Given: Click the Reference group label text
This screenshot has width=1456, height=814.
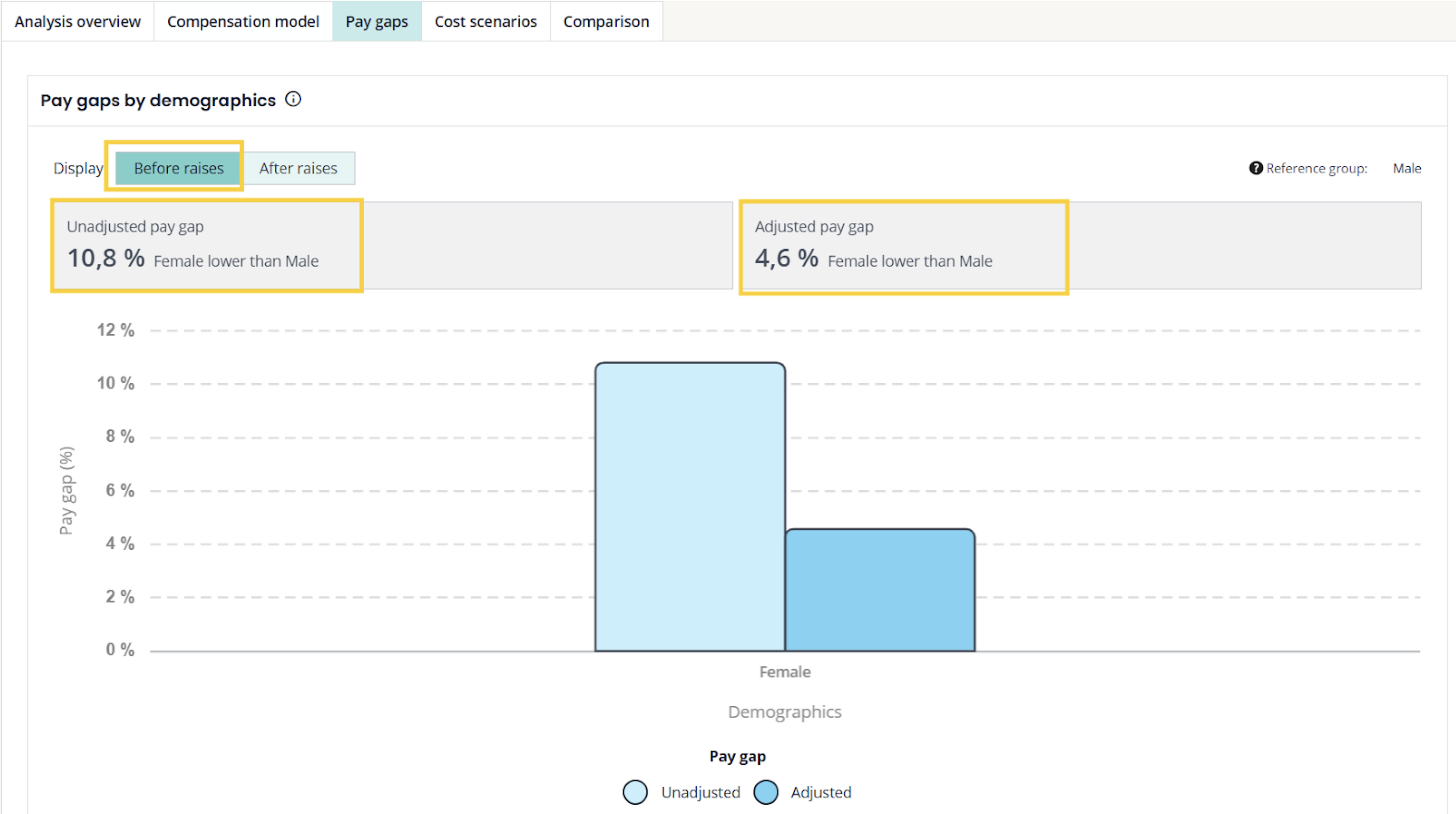Looking at the screenshot, I should coord(1317,168).
